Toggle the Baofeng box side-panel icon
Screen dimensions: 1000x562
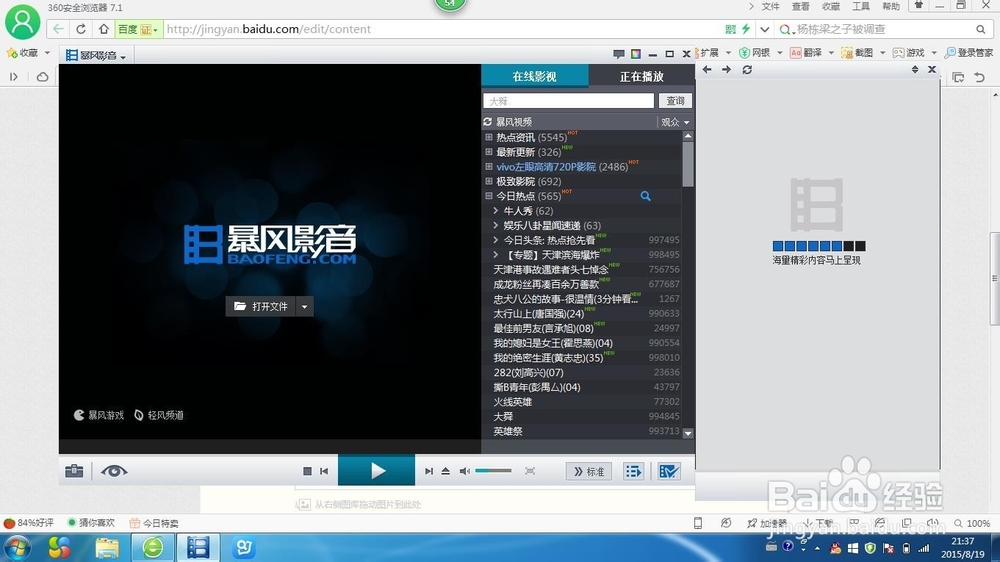click(668, 471)
